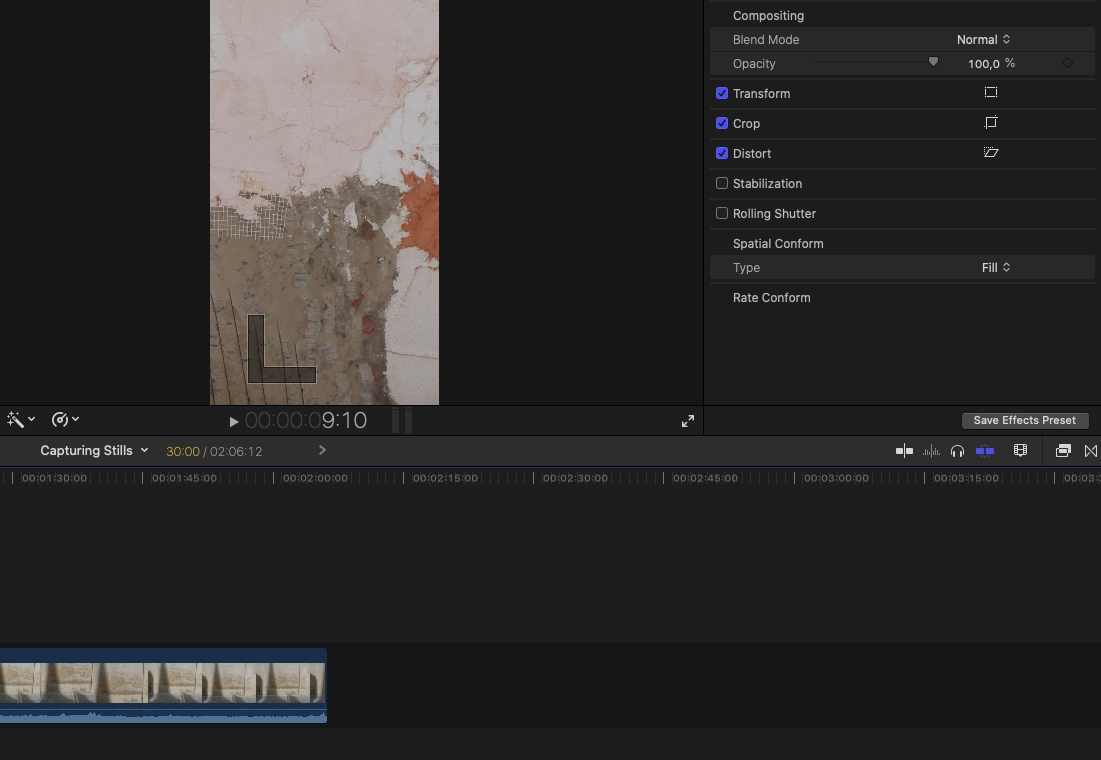The height and width of the screenshot is (760, 1101).
Task: Enable Rolling Shutter correction
Action: pos(722,214)
